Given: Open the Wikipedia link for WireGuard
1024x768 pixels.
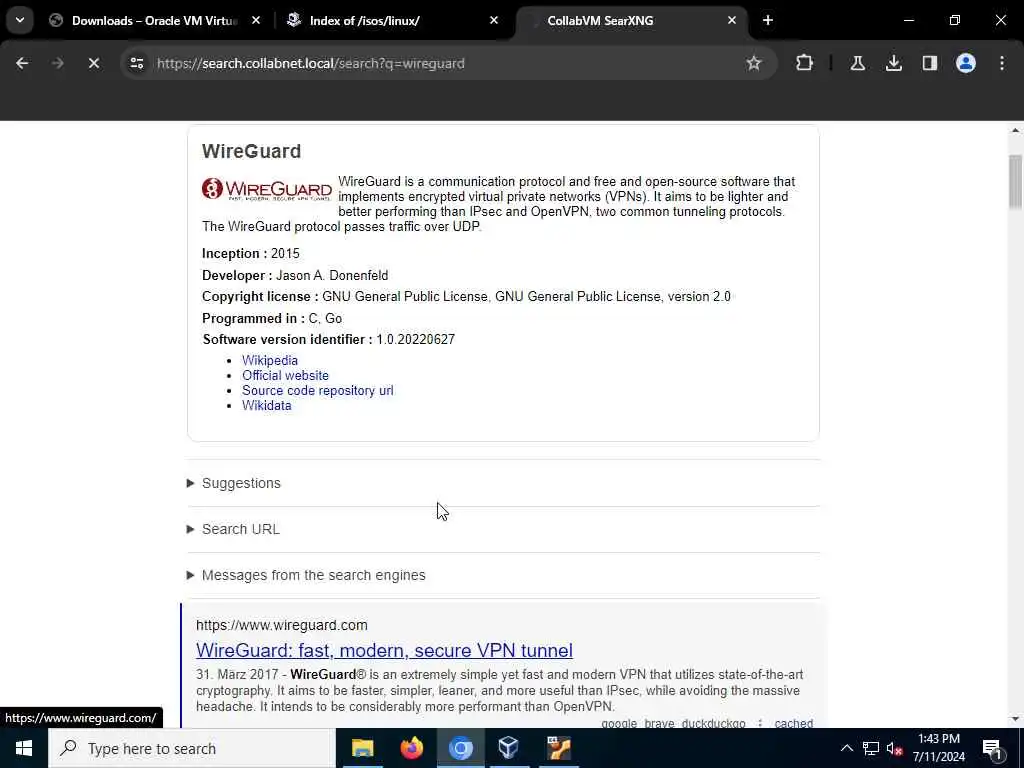Looking at the screenshot, I should click(x=270, y=360).
